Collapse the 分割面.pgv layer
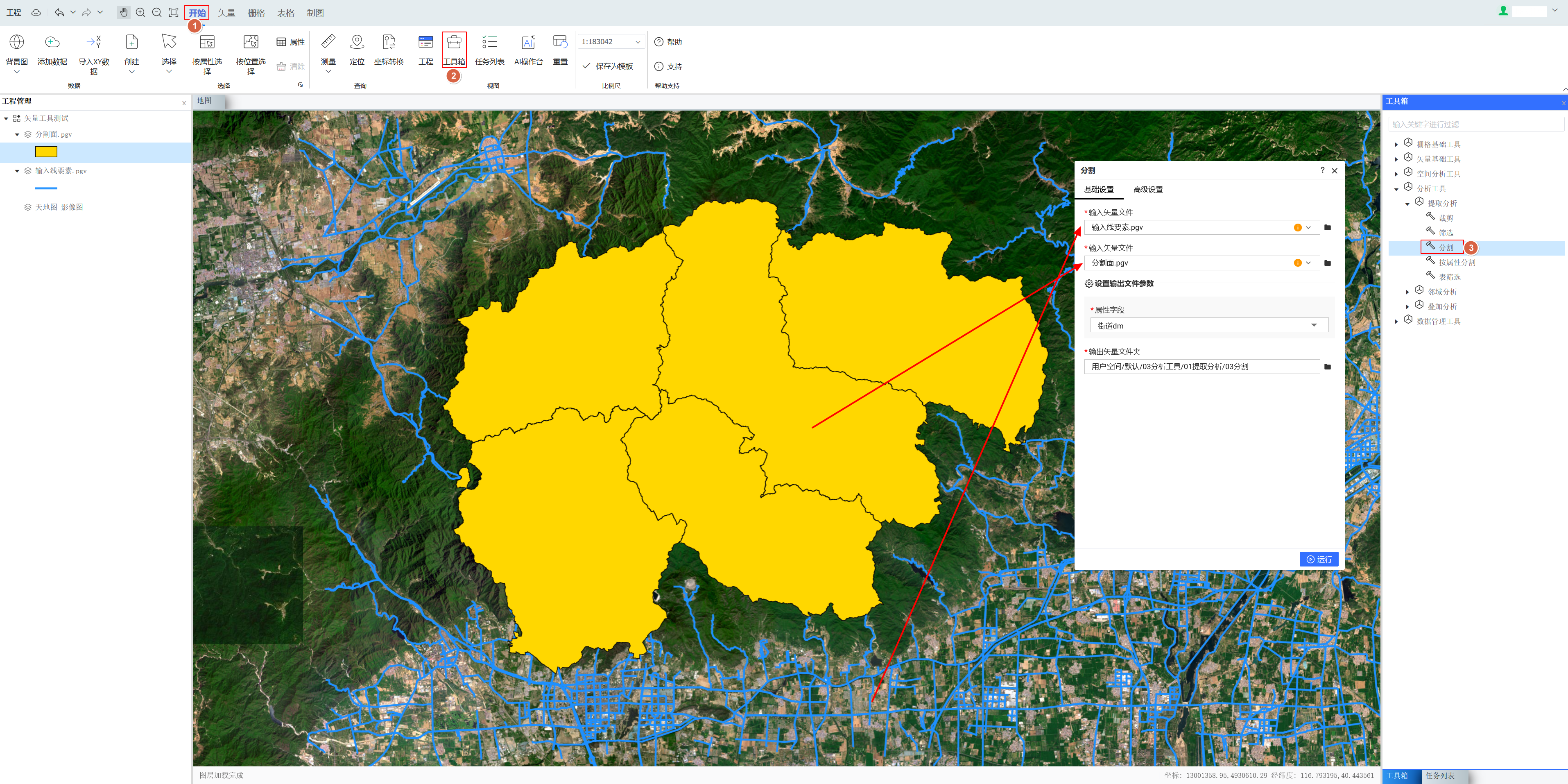This screenshot has width=1568, height=784. pos(17,134)
